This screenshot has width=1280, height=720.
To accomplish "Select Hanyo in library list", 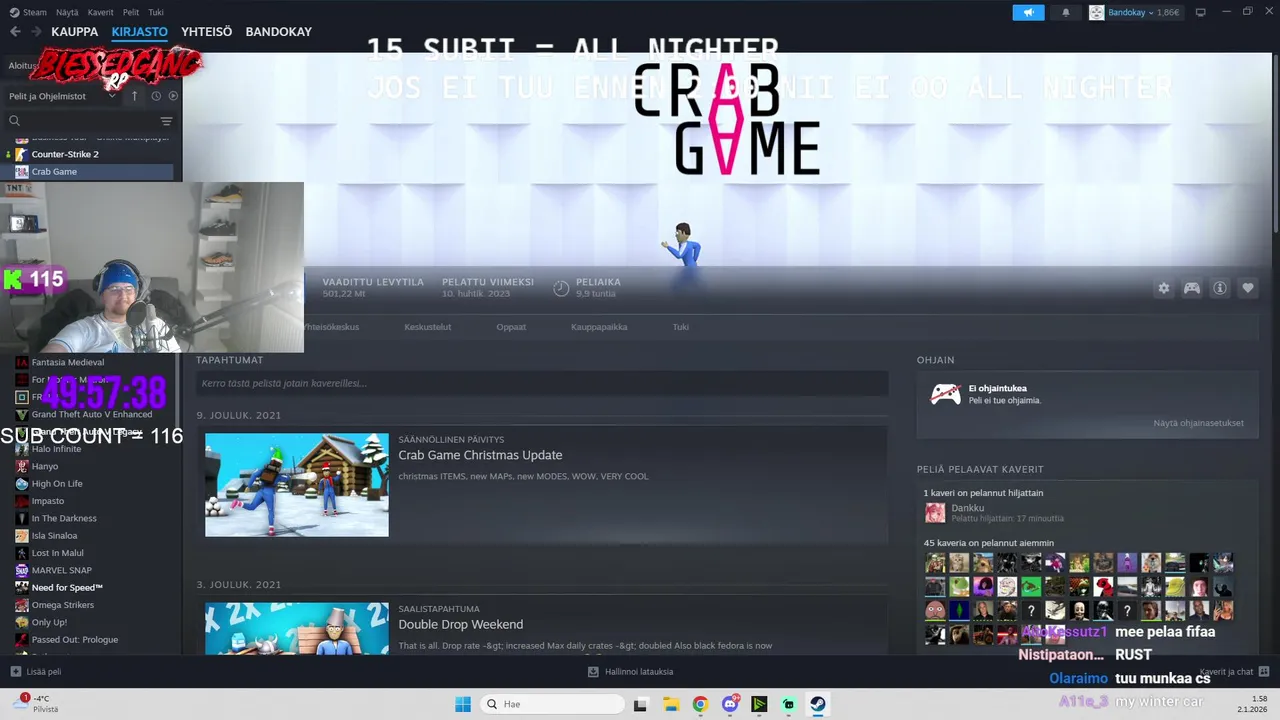I will pos(45,466).
